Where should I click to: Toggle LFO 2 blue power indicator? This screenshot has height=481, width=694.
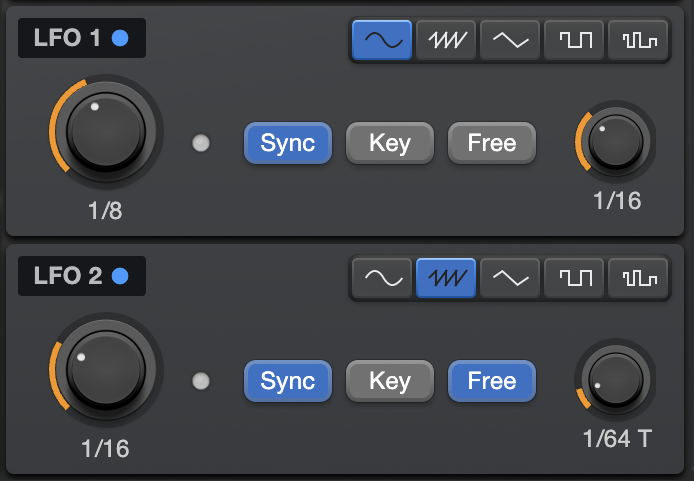coord(120,276)
